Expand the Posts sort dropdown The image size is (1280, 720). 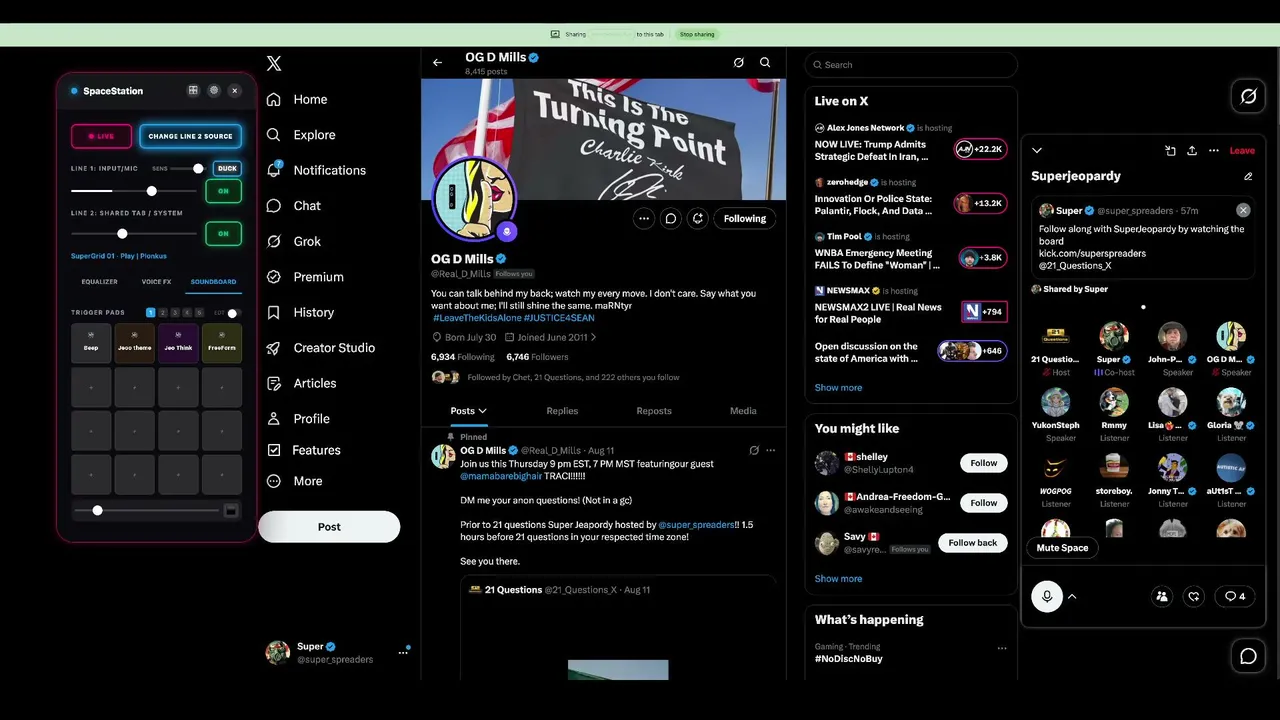(x=469, y=411)
